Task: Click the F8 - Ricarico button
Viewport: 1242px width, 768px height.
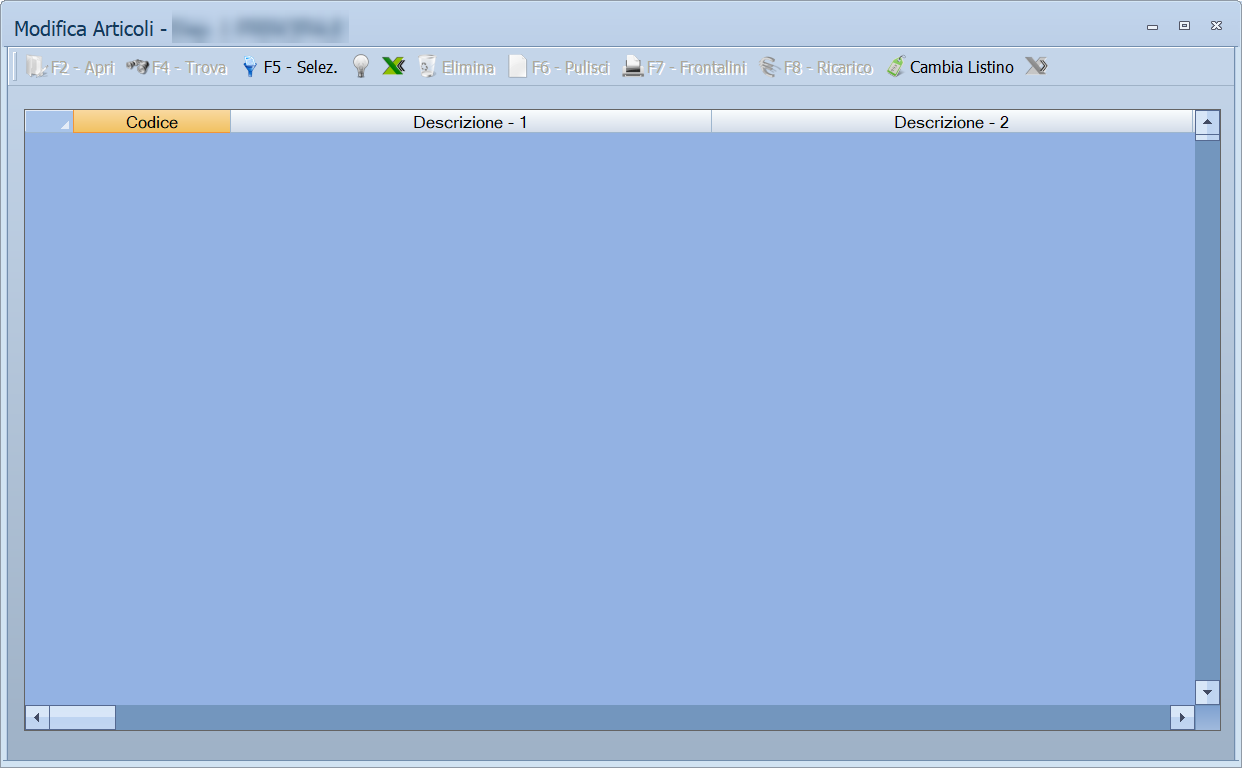Action: click(817, 68)
